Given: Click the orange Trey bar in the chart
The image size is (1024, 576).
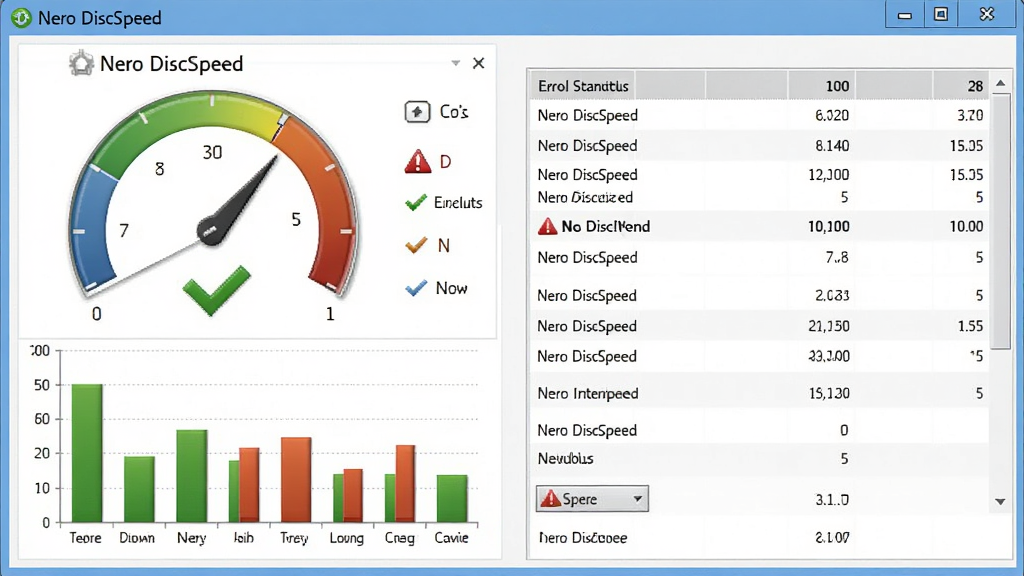Looking at the screenshot, I should (296, 480).
